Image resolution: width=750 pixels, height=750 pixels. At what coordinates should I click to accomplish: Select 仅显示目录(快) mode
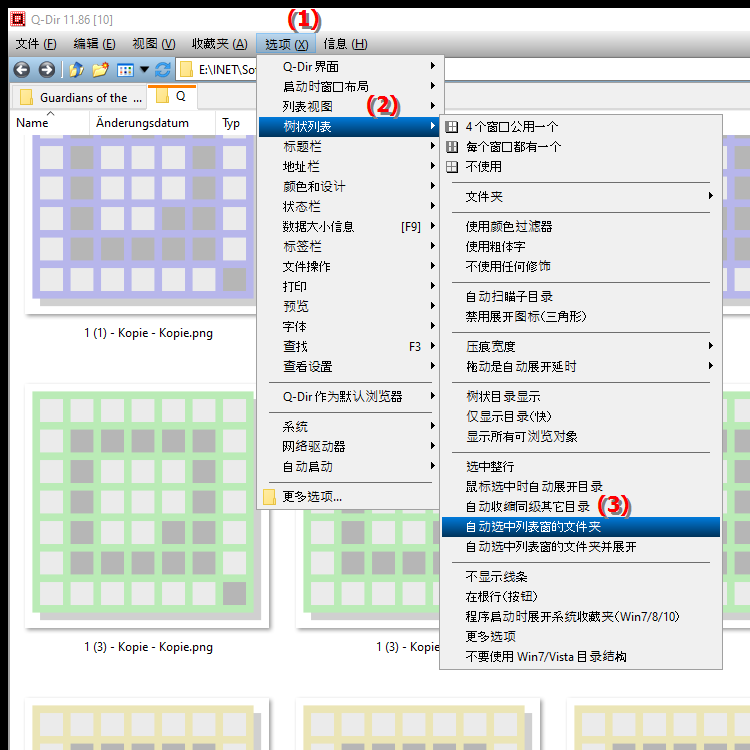pyautogui.click(x=580, y=417)
